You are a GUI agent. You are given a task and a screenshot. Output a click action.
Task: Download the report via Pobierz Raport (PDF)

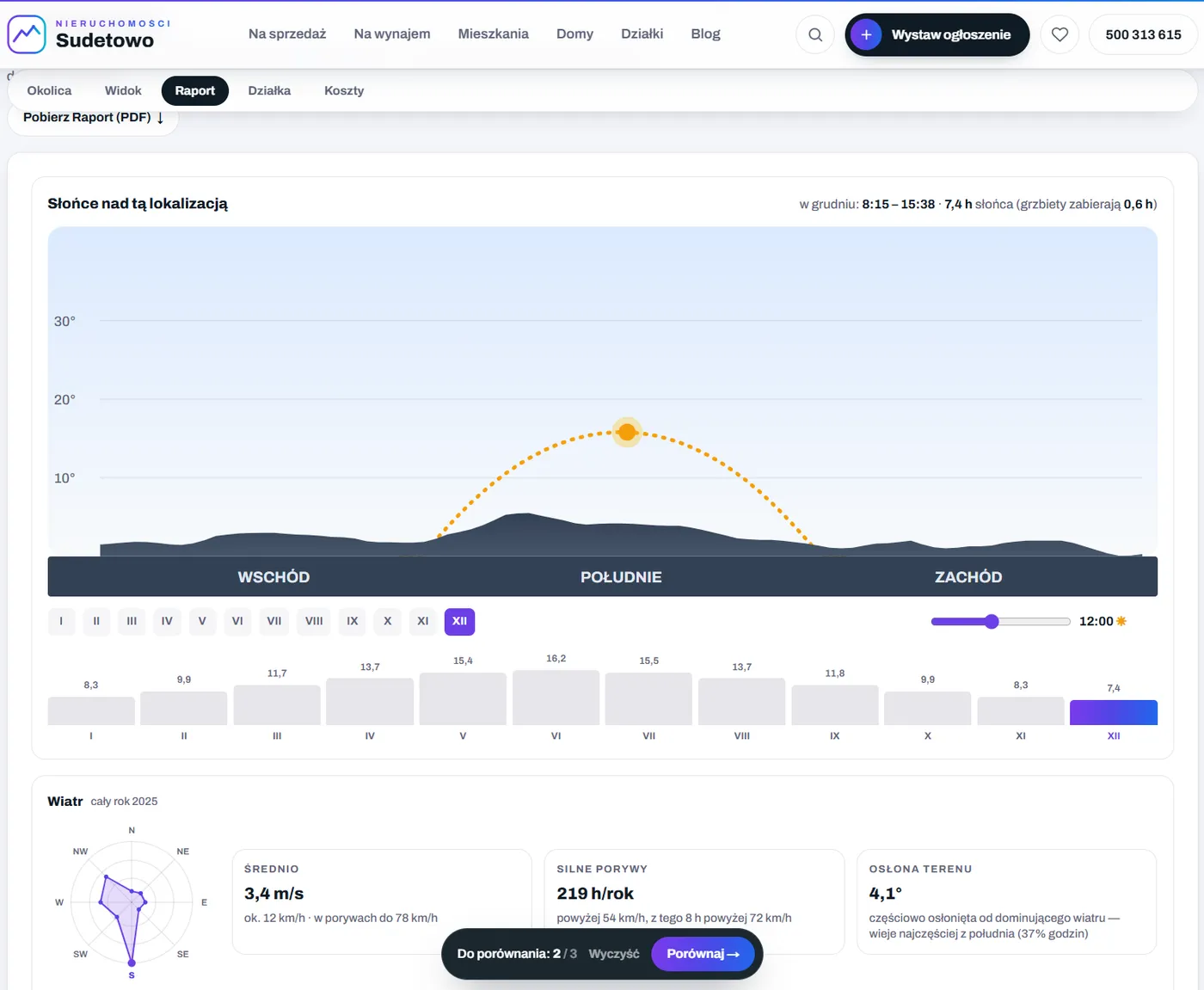tap(93, 118)
